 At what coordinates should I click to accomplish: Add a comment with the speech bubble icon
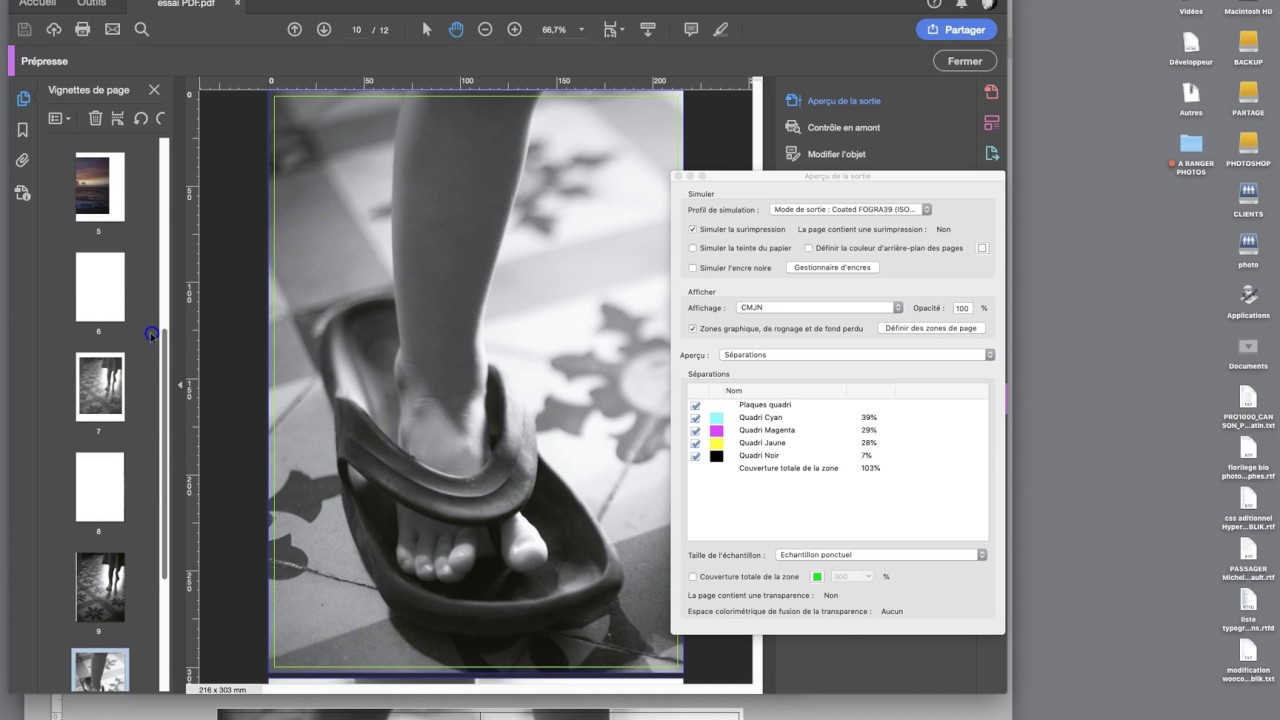point(691,30)
